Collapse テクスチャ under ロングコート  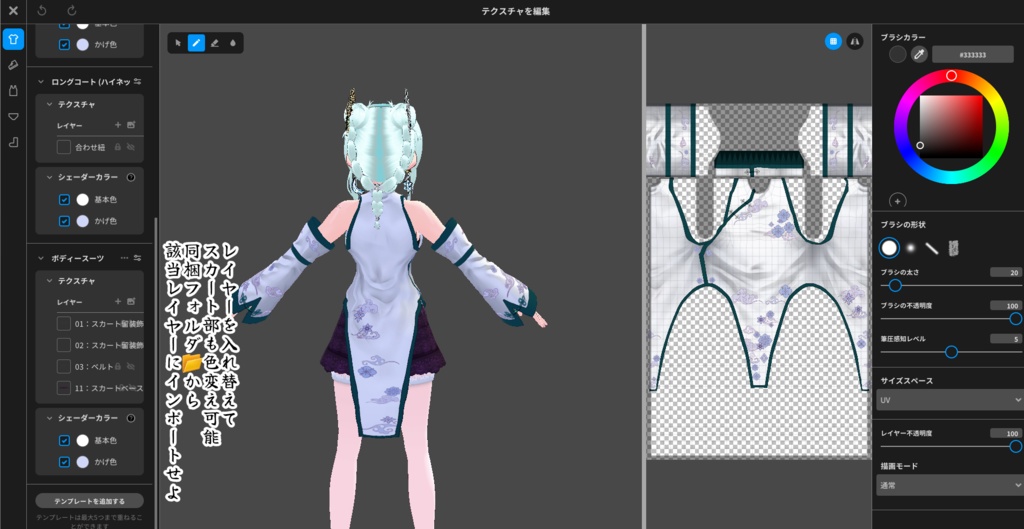point(50,104)
